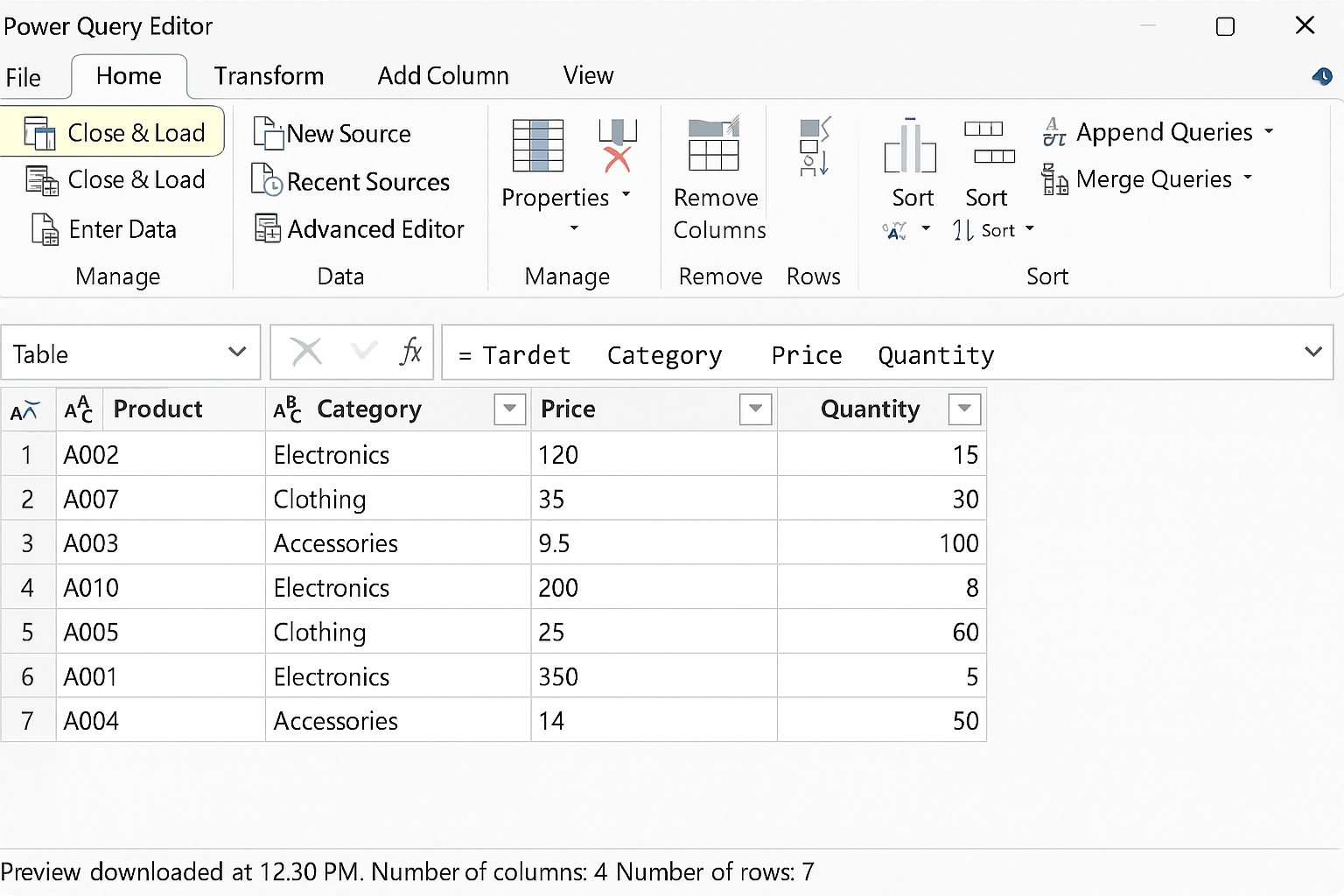Select row number 7 header
Image resolution: width=1344 pixels, height=896 pixels.
(x=28, y=720)
